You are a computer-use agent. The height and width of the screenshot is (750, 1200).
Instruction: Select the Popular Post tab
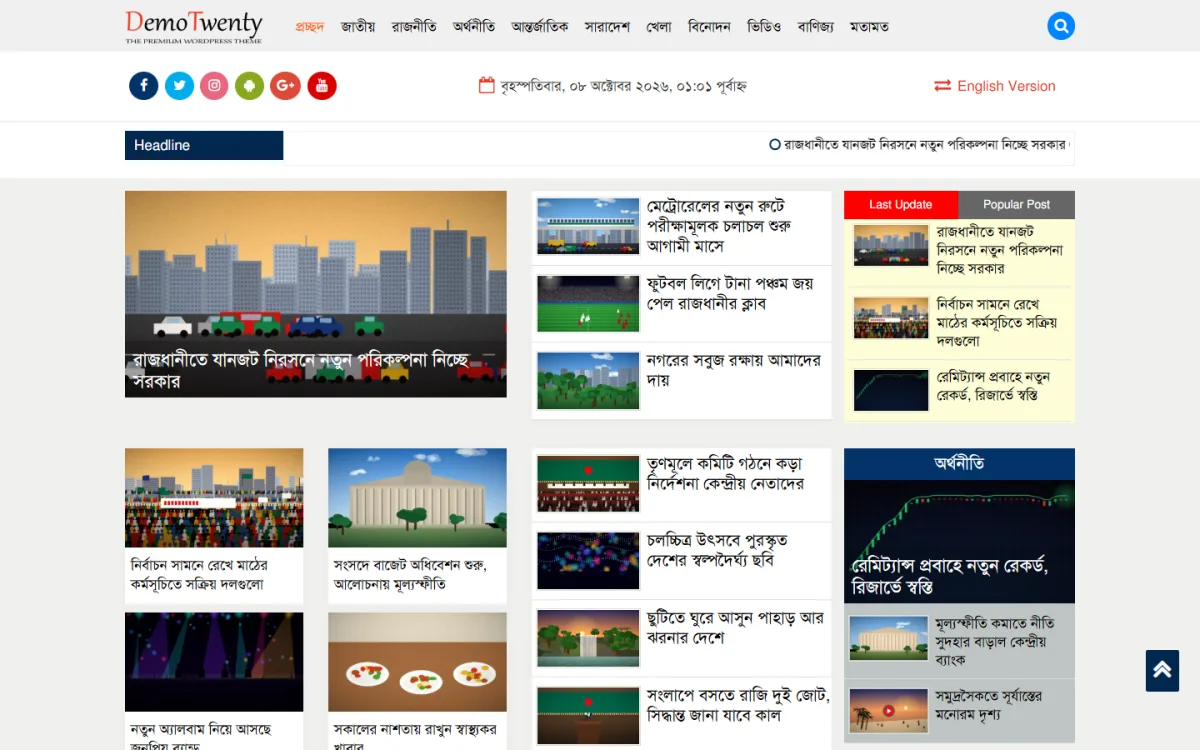[x=1017, y=205]
